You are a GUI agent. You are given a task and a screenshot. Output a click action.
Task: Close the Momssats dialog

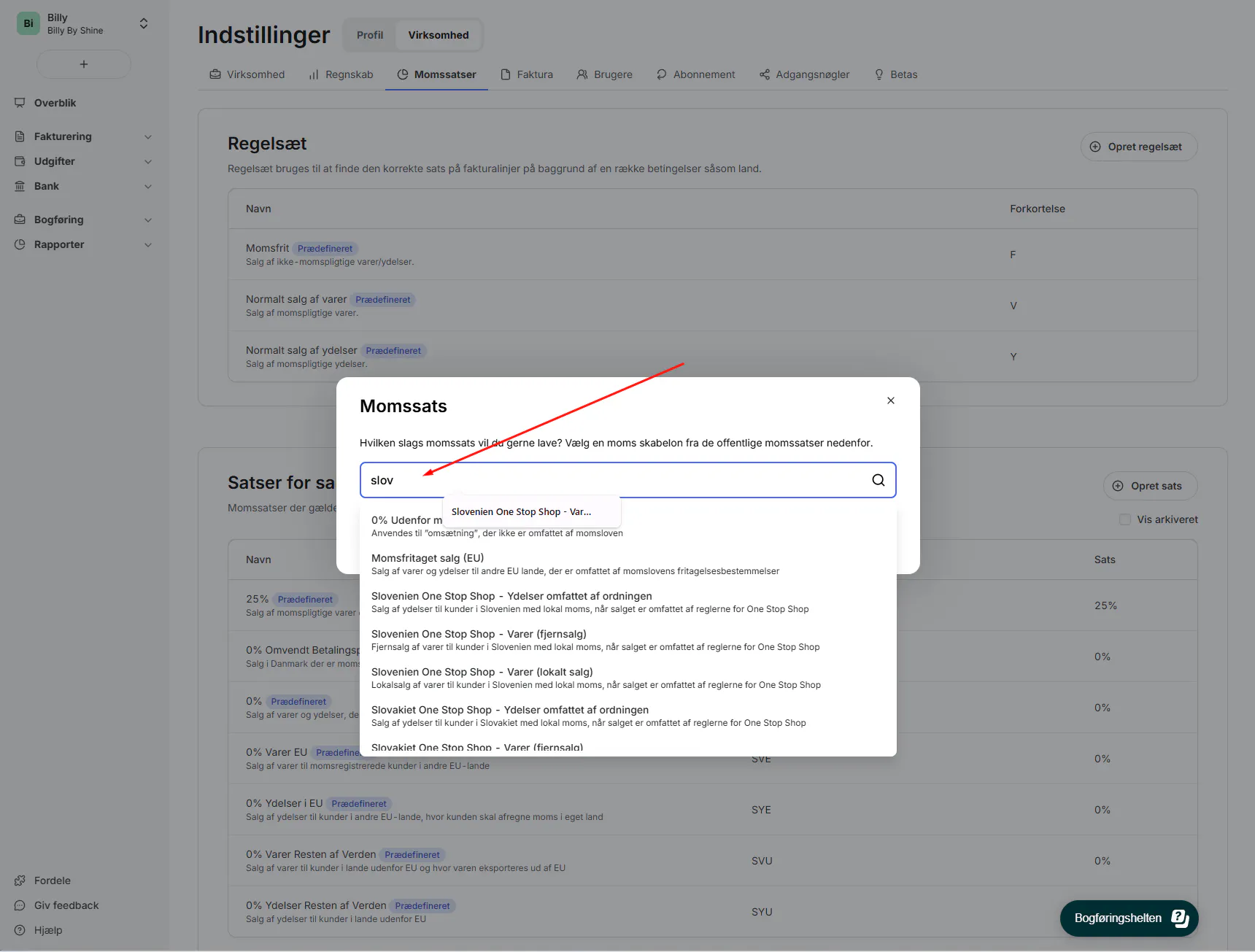pyautogui.click(x=891, y=400)
